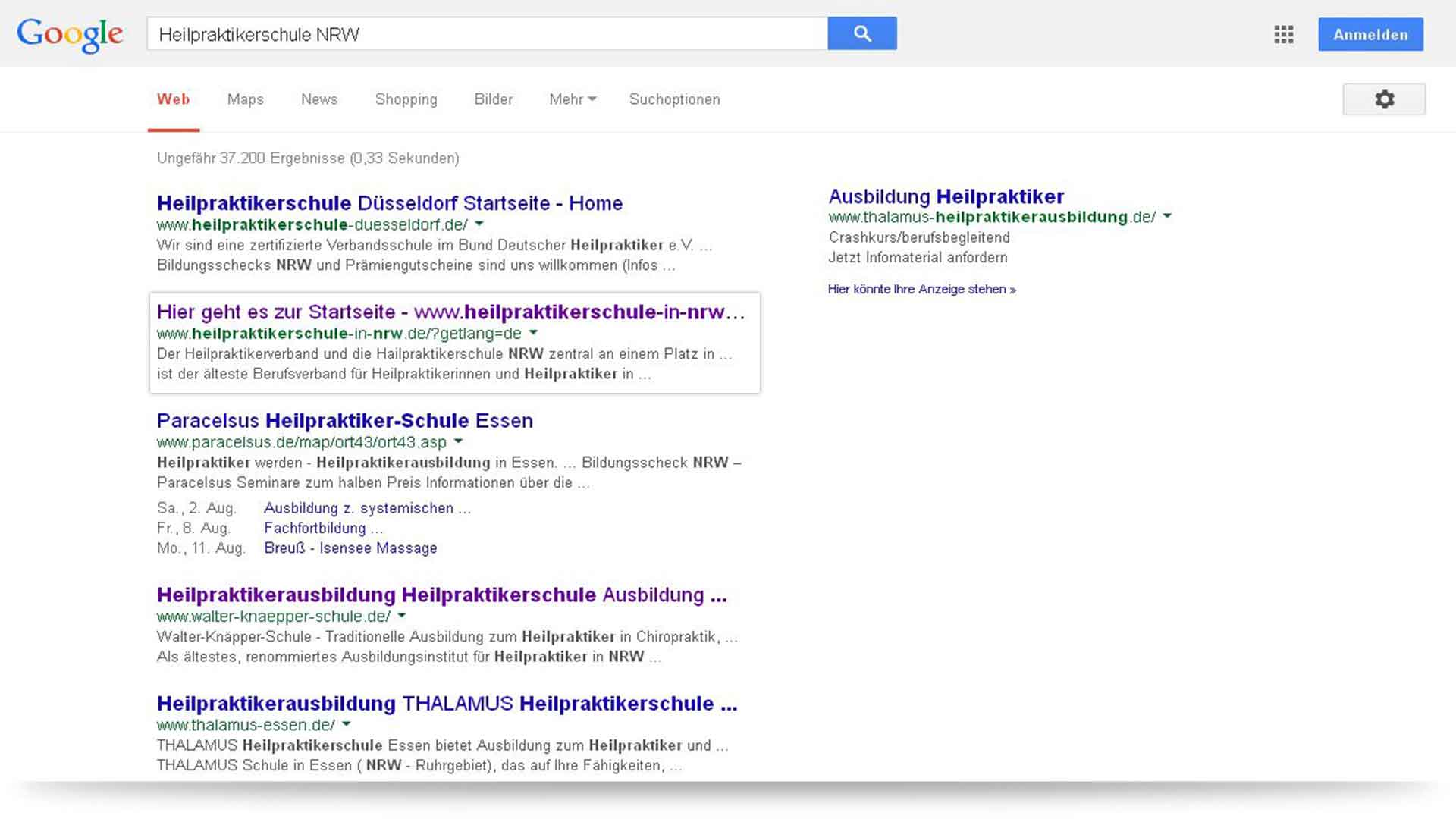Screen dimensions: 1456x819
Task: Expand arrow next to heilpraktikerschule-in-nrw.de URL
Action: click(x=533, y=333)
